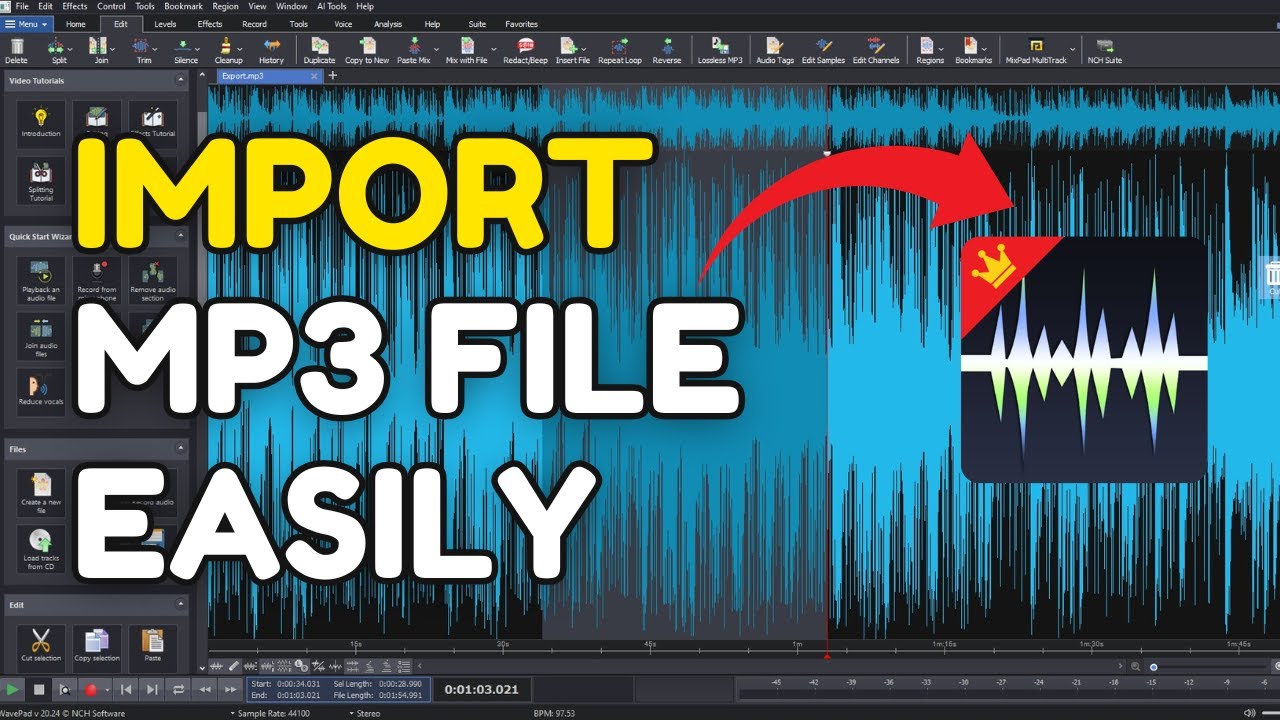Open the History tool

[271, 50]
